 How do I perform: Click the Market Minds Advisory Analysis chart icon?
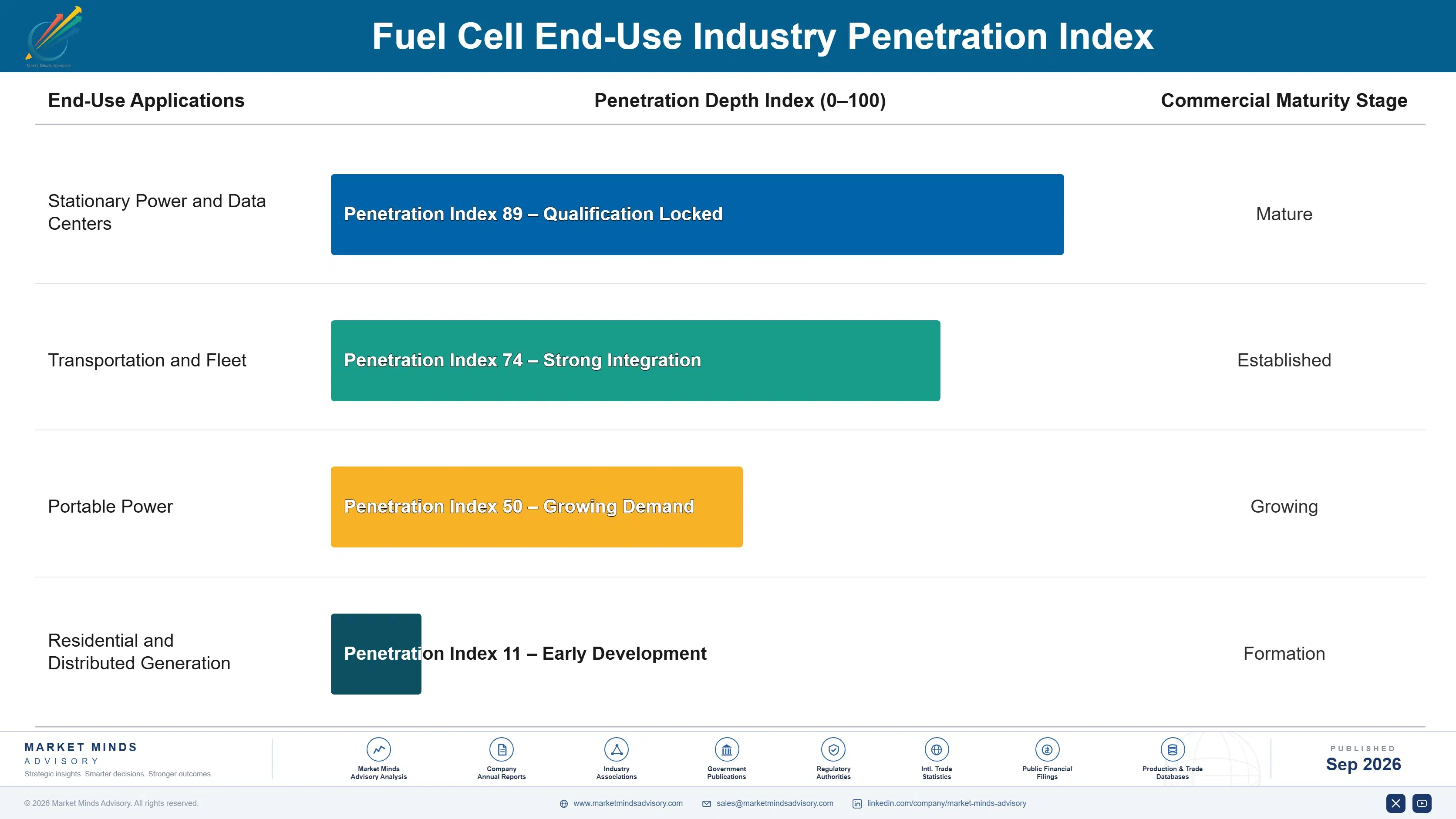(378, 749)
